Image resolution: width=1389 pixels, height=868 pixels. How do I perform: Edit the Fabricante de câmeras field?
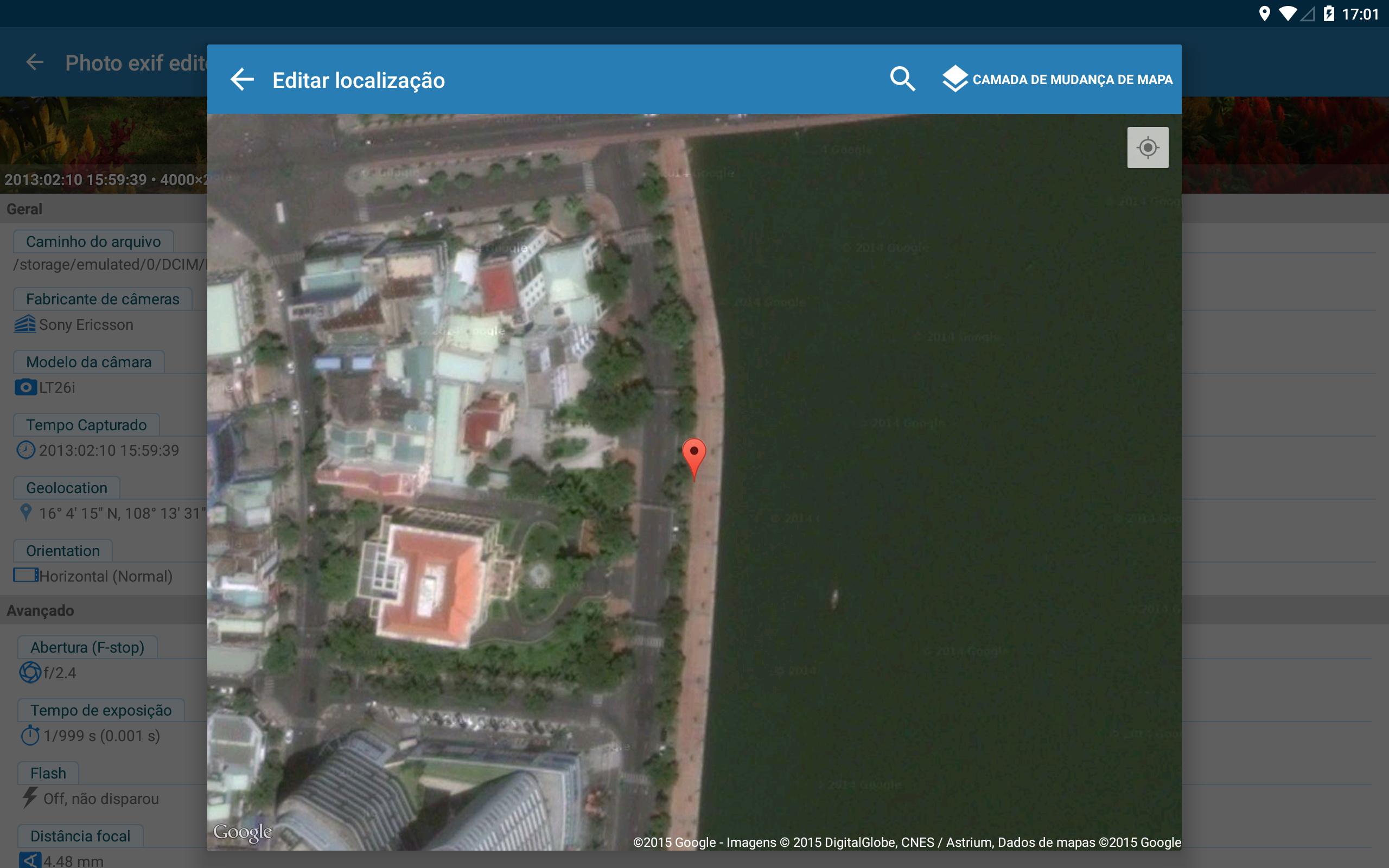102,299
